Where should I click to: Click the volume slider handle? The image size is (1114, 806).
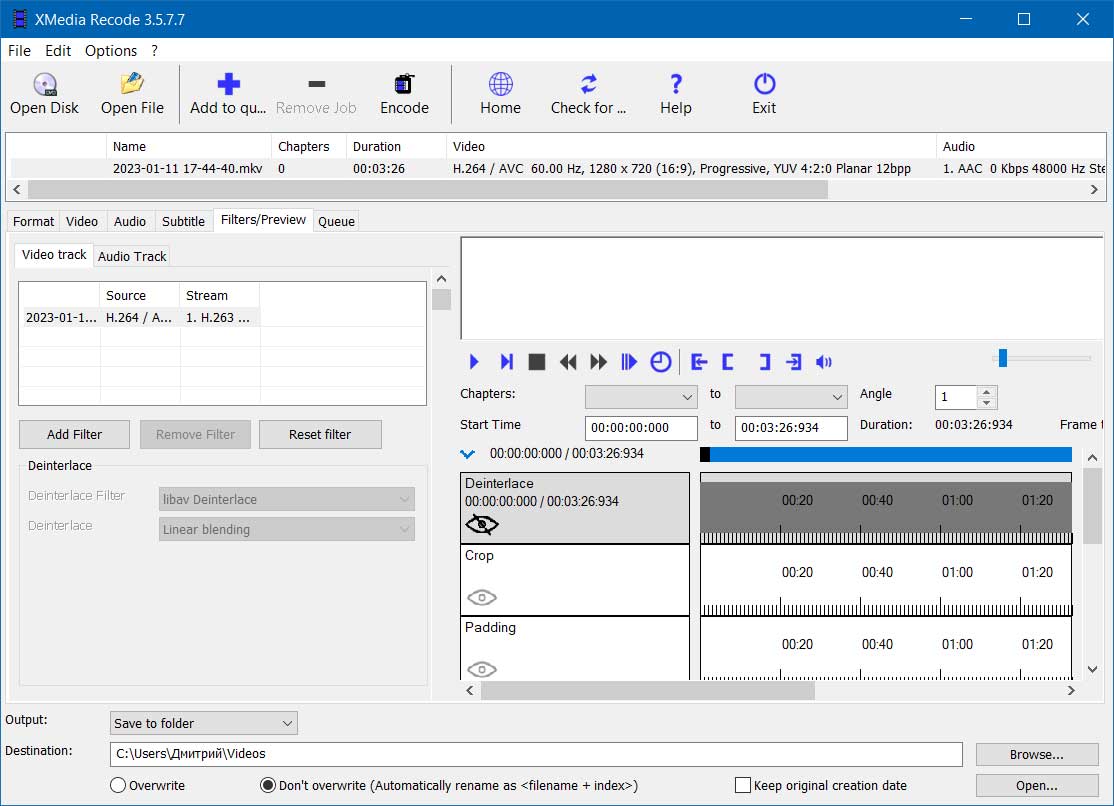(x=1002, y=358)
